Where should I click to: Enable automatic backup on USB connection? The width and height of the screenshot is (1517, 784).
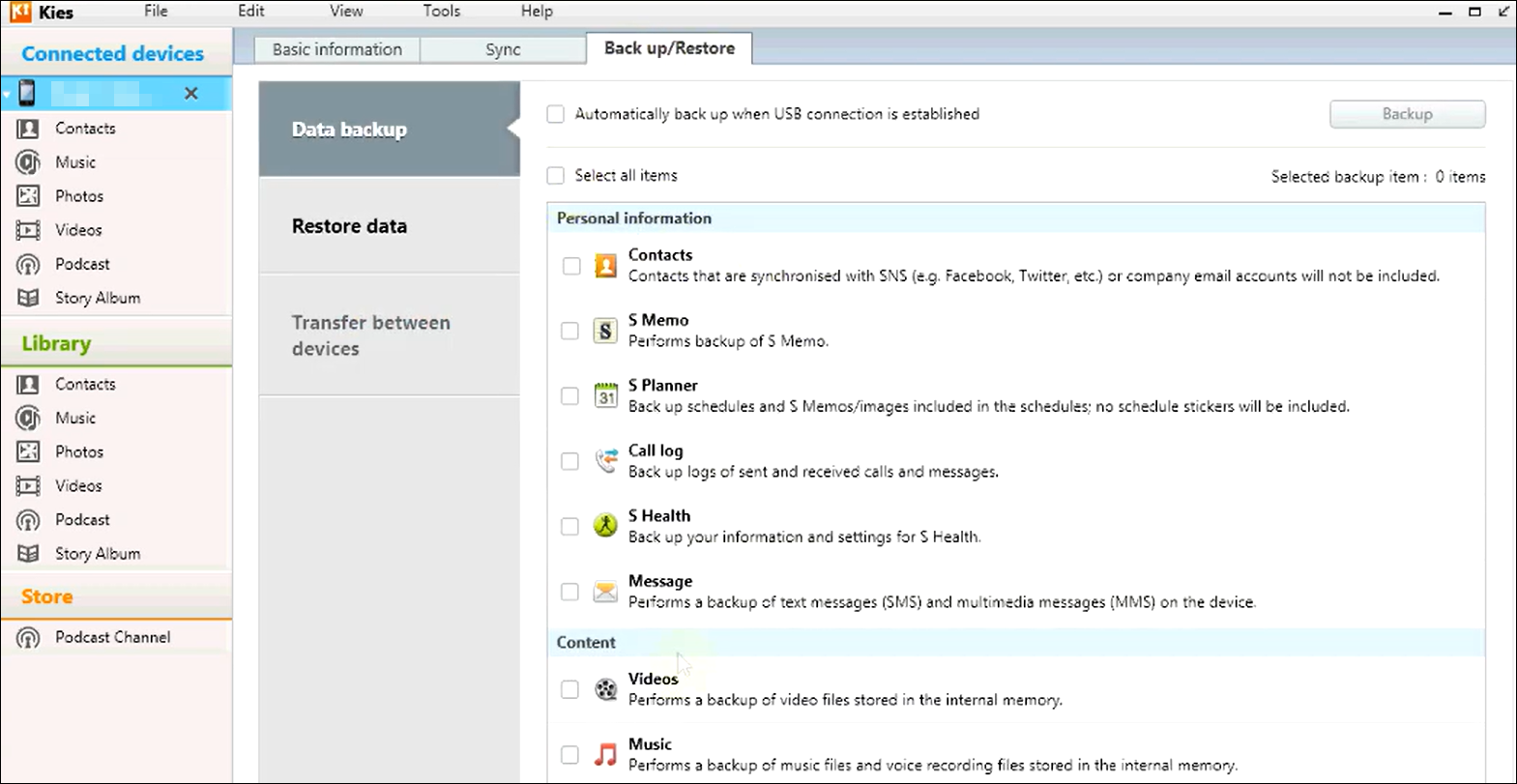click(556, 114)
